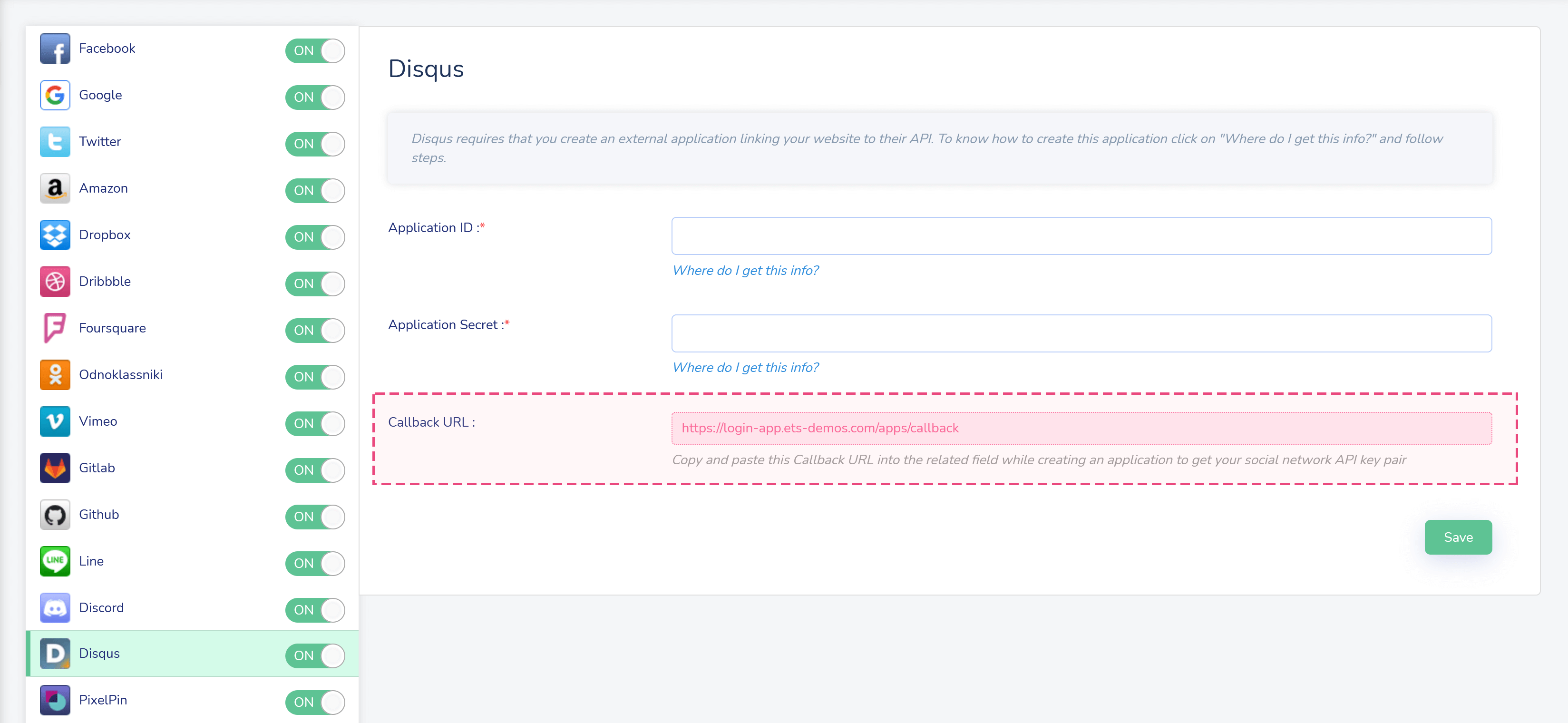The image size is (1568, 723).
Task: Toggle the Foursquare ON switch
Action: point(315,331)
